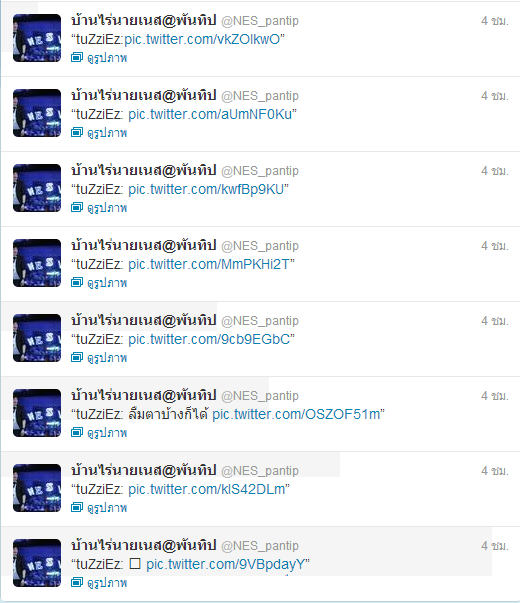The height and width of the screenshot is (603, 520).
Task: Click the view-photo icon under the vkZOlkwO tweet
Action: pos(77,58)
